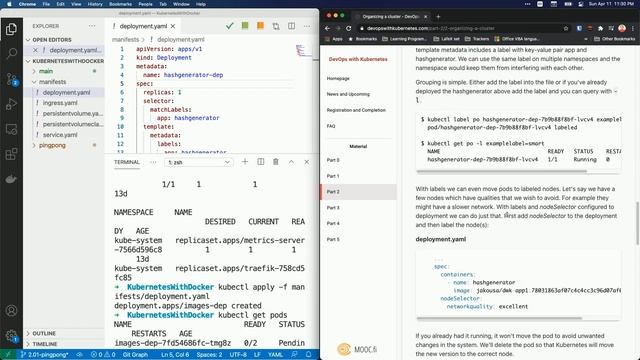Screen dimensions: 640x360
Task: Open the File menu in menu bar
Action: click(x=46, y=4)
